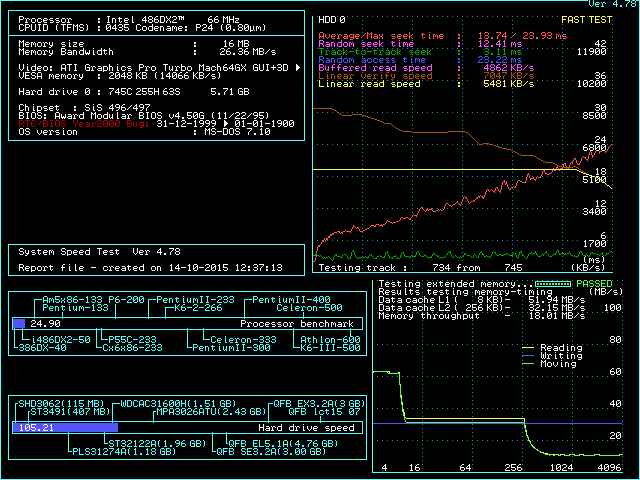Click the Ver 4.78 text in top corner
This screenshot has height=480, width=640.
pyautogui.click(x=614, y=4)
